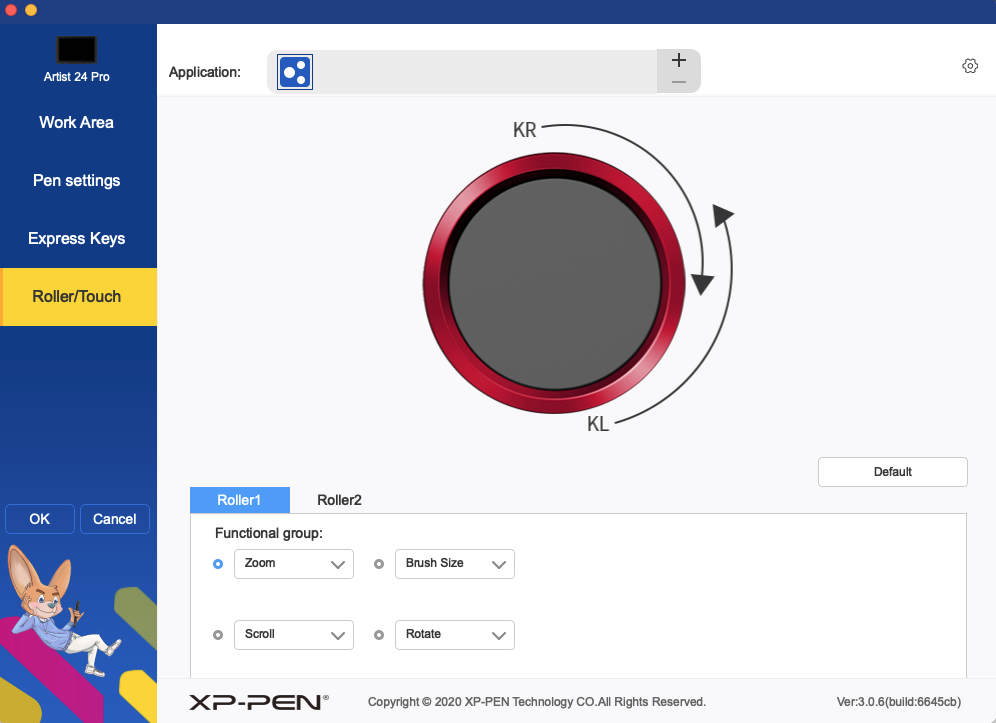Select the Rotate radio button
Viewport: 996px width, 723px height.
tap(379, 635)
